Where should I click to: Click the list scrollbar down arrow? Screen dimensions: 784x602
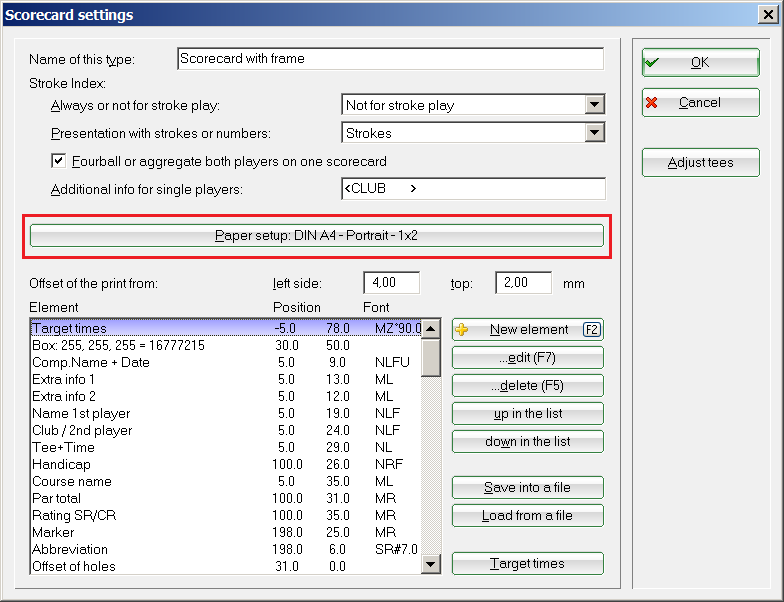(x=431, y=565)
